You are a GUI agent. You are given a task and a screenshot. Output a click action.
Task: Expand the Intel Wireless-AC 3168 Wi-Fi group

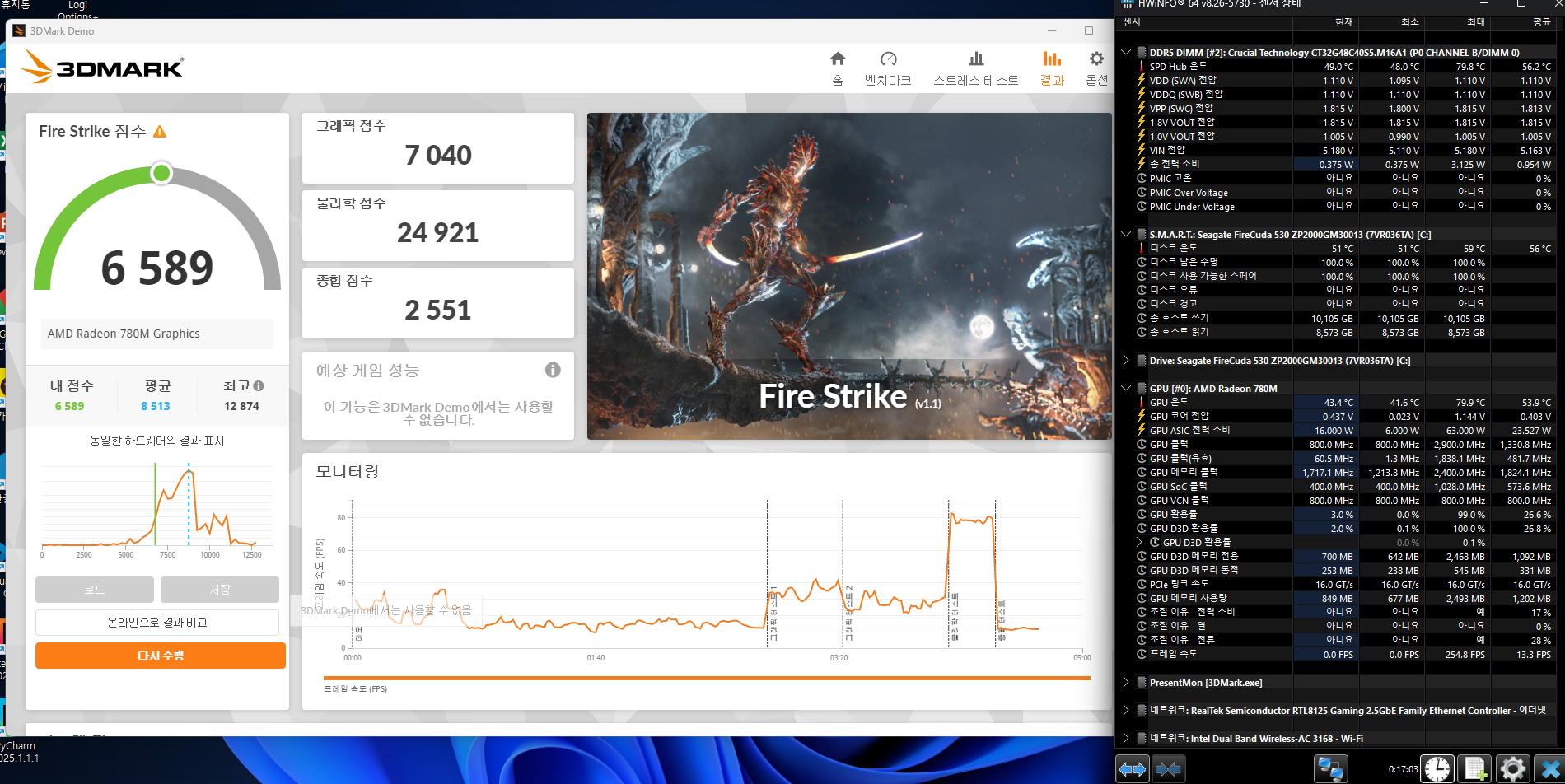[1126, 738]
